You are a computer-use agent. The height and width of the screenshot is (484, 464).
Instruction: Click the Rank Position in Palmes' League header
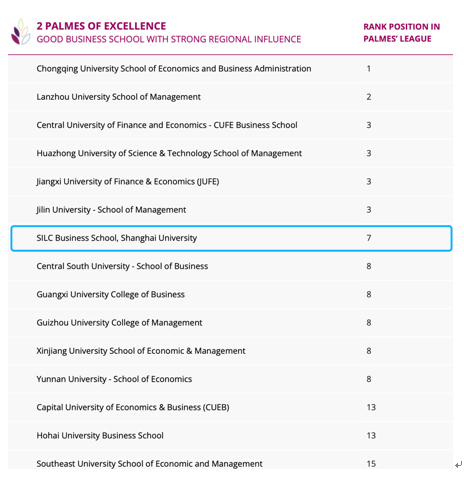(401, 33)
